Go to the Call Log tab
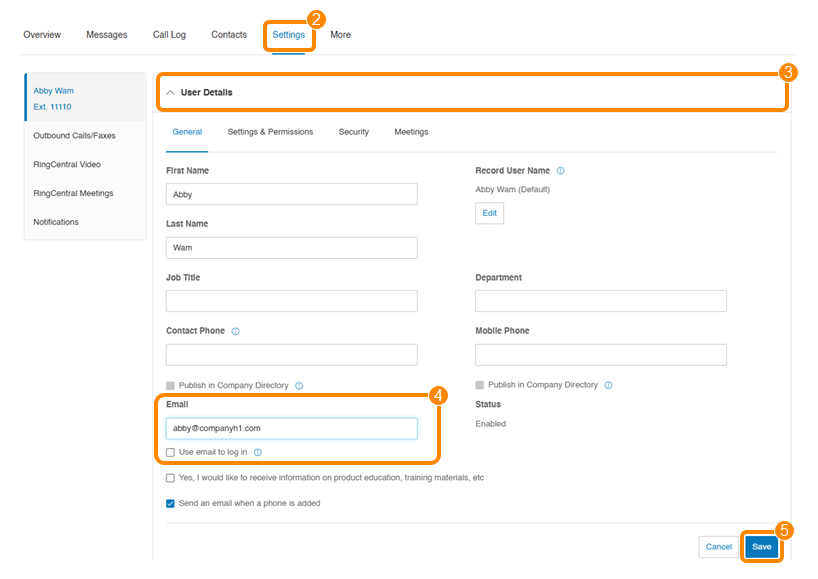The width and height of the screenshot is (818, 579). click(169, 35)
